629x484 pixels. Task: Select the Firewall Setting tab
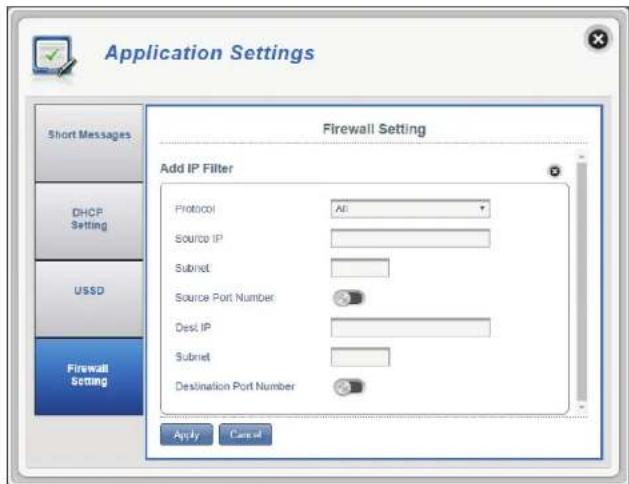coord(89,377)
